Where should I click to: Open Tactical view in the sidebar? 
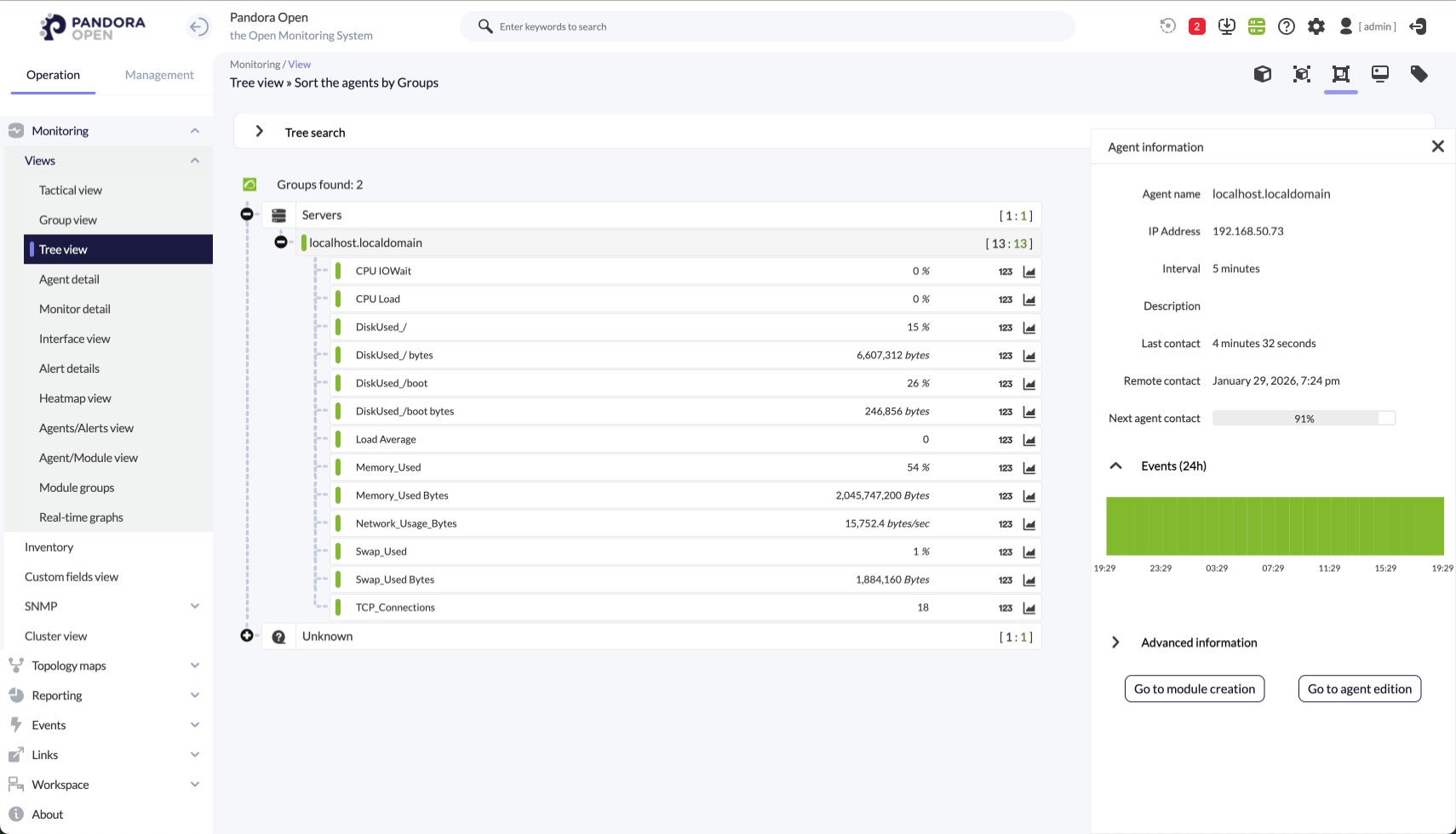click(71, 191)
